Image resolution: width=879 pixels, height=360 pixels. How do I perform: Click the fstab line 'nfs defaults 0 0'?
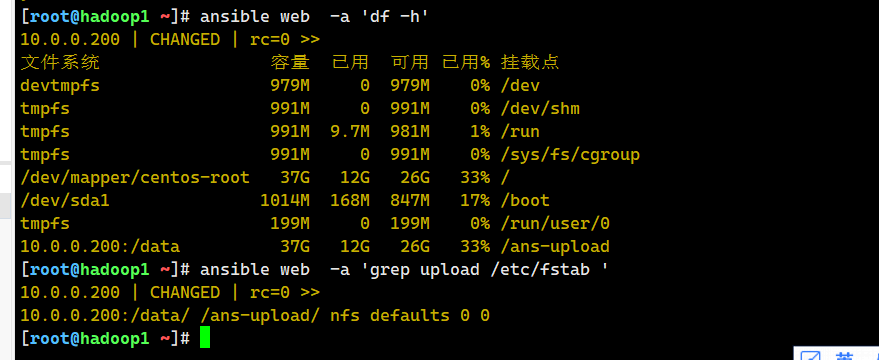point(410,316)
